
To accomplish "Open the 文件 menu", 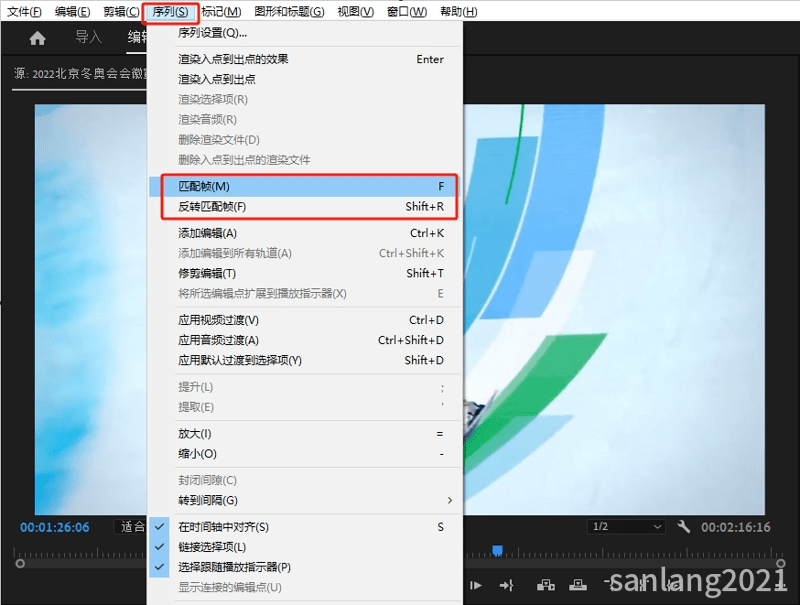I will coord(24,11).
